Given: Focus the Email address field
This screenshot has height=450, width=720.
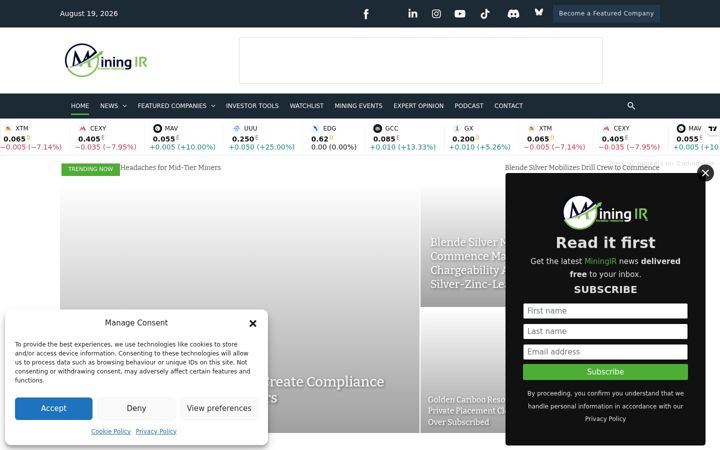Looking at the screenshot, I should 605,352.
